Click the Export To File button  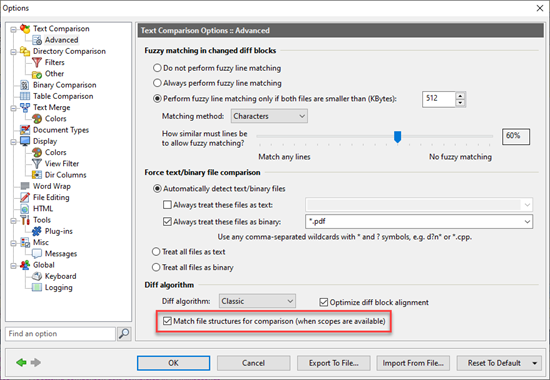click(x=334, y=363)
